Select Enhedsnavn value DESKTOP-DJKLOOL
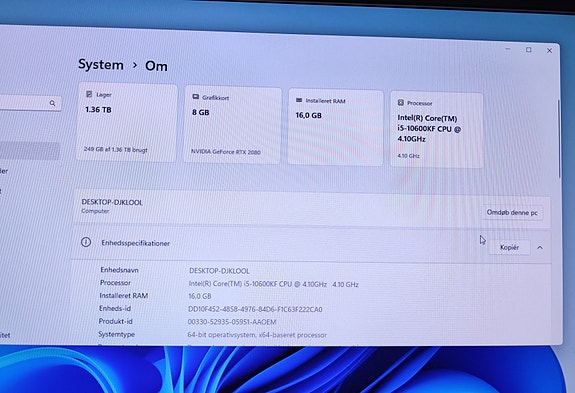 point(219,271)
